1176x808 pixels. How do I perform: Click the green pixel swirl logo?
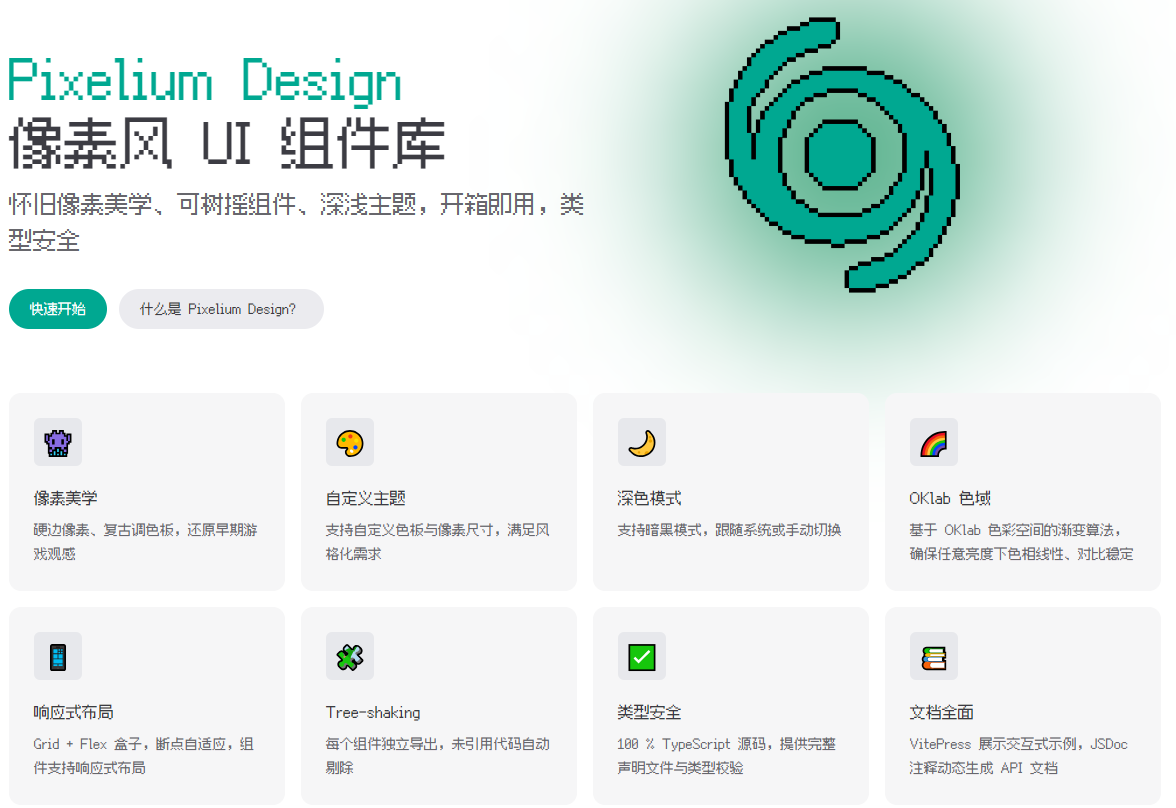[x=842, y=155]
